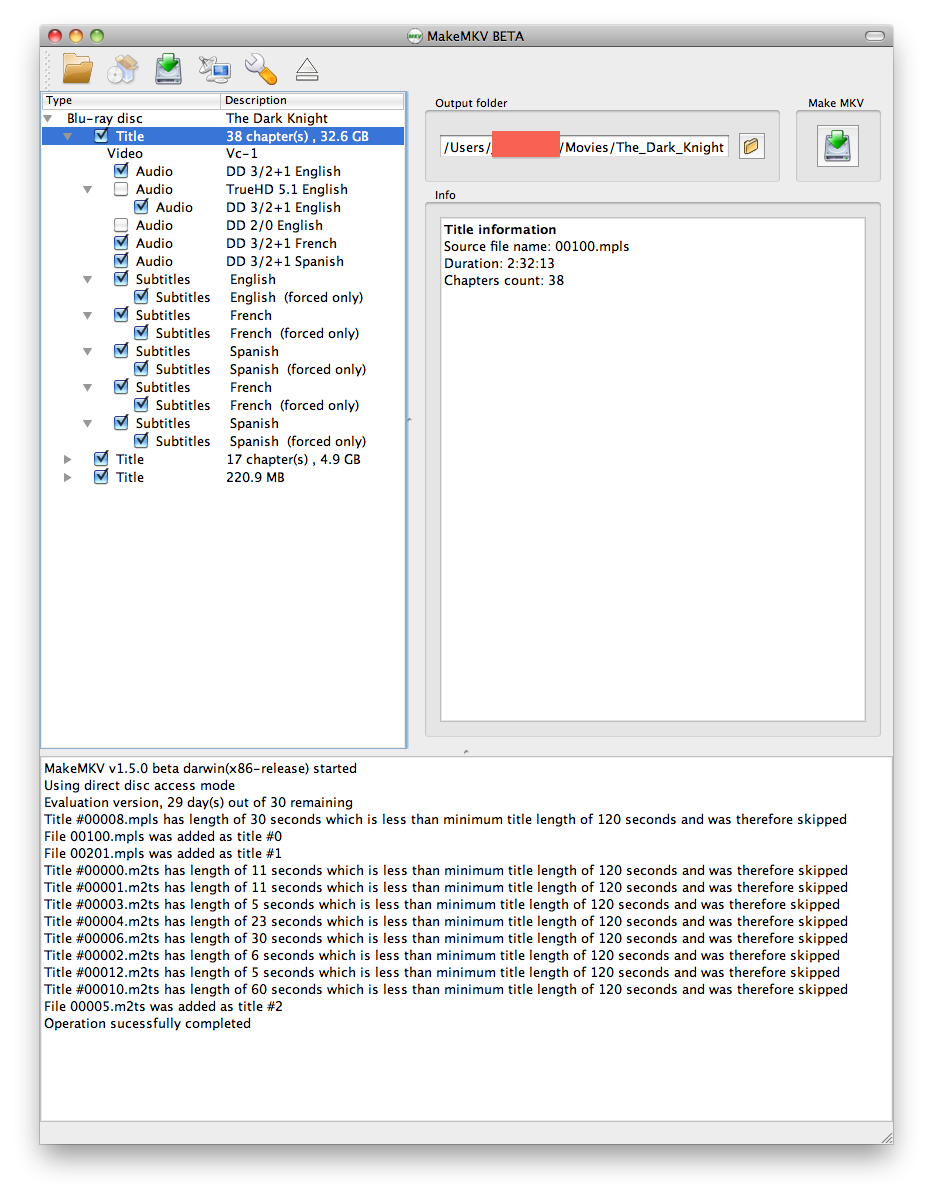The image size is (933, 1199).
Task: Expand the 17 chapter(s) Title node
Action: tap(68, 460)
